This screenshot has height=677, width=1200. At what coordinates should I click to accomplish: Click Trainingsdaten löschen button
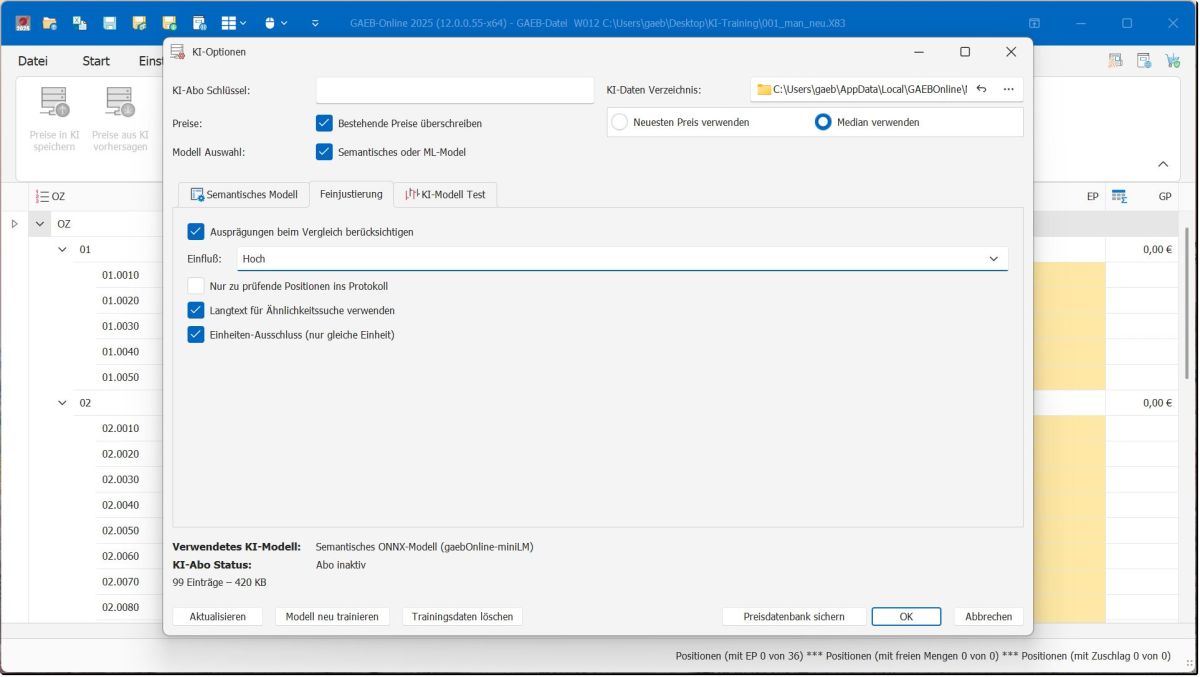(462, 617)
